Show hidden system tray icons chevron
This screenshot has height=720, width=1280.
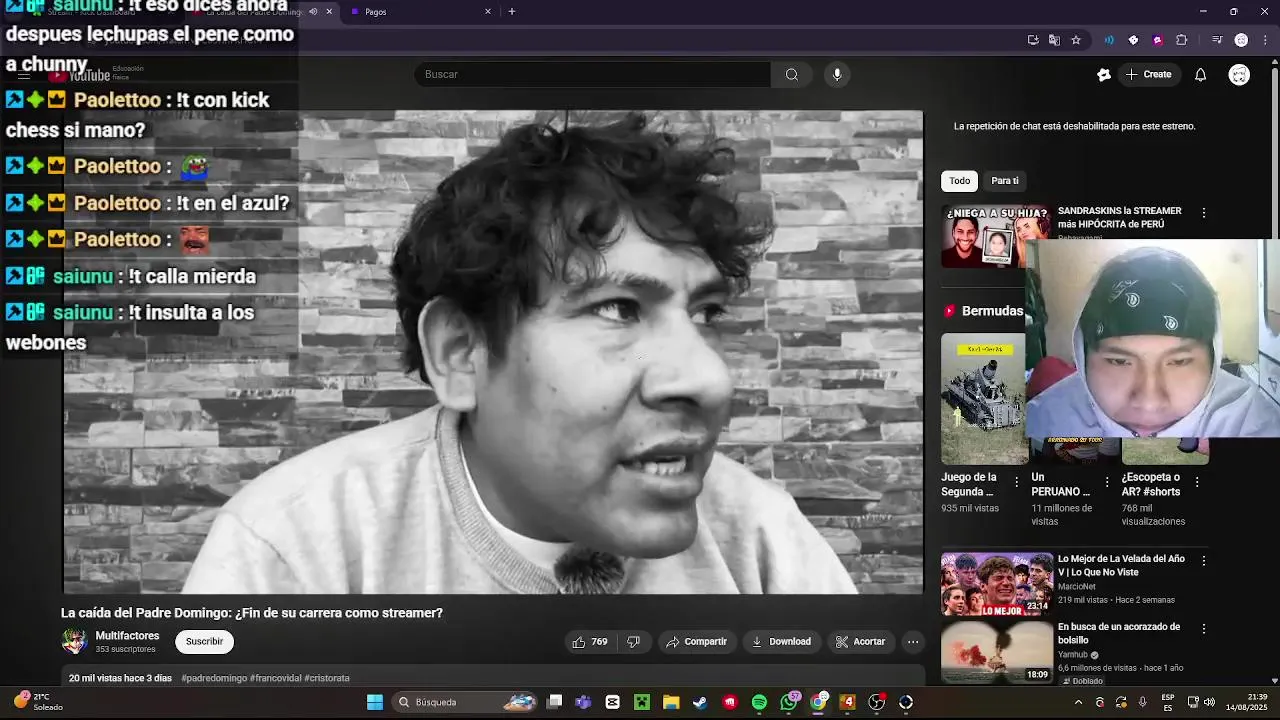click(x=1078, y=702)
